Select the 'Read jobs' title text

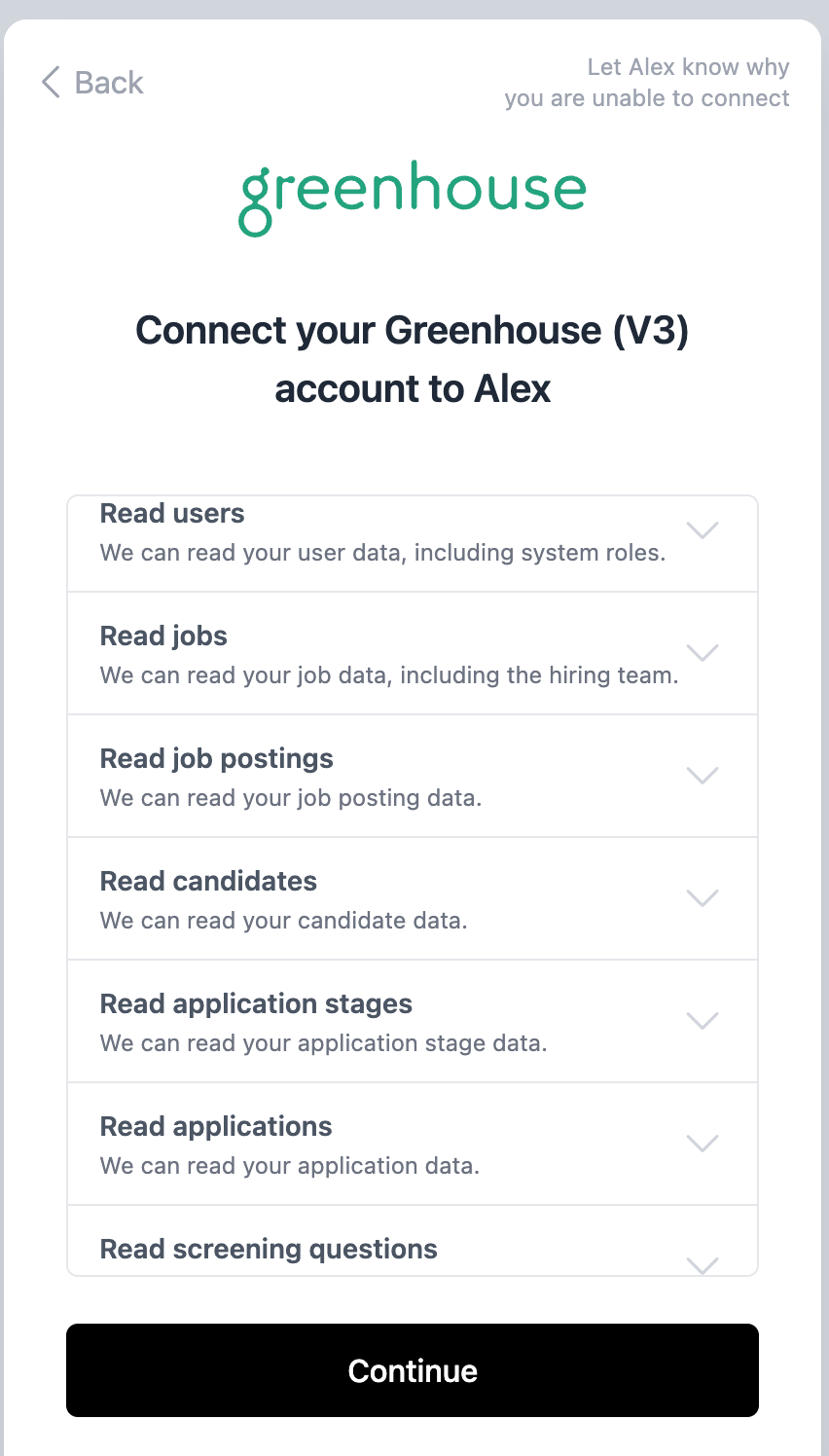tap(163, 637)
